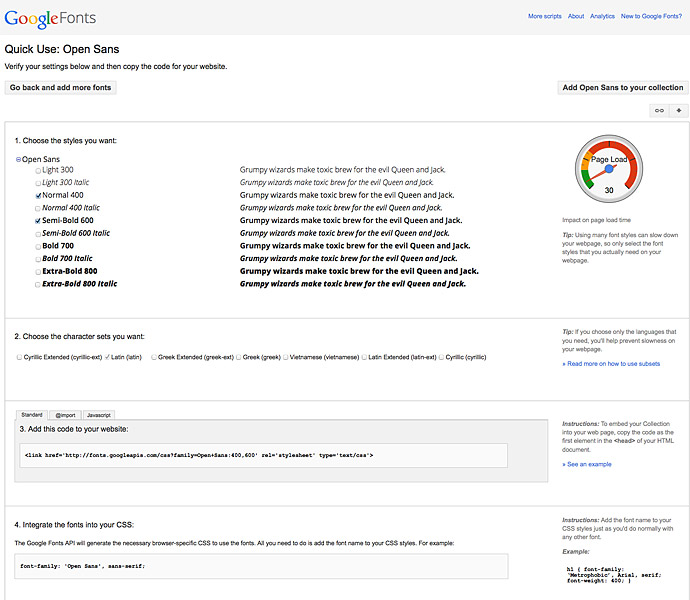Open the Analytics link
690x600 pixels.
pos(602,16)
